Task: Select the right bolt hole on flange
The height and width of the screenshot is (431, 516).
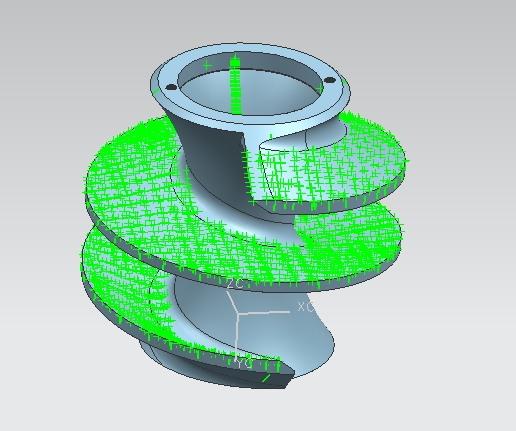Action: pyautogui.click(x=330, y=80)
